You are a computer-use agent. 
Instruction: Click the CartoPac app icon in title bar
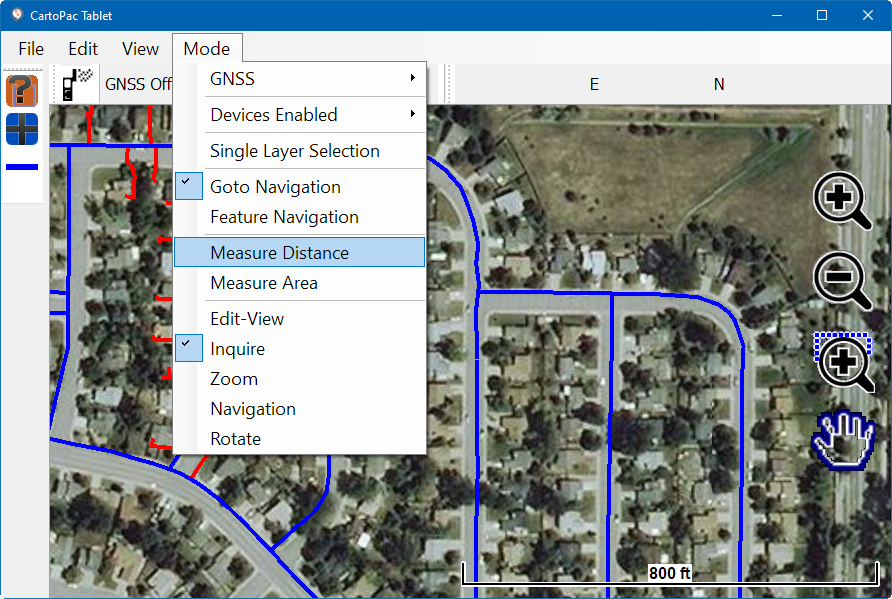(x=16, y=15)
